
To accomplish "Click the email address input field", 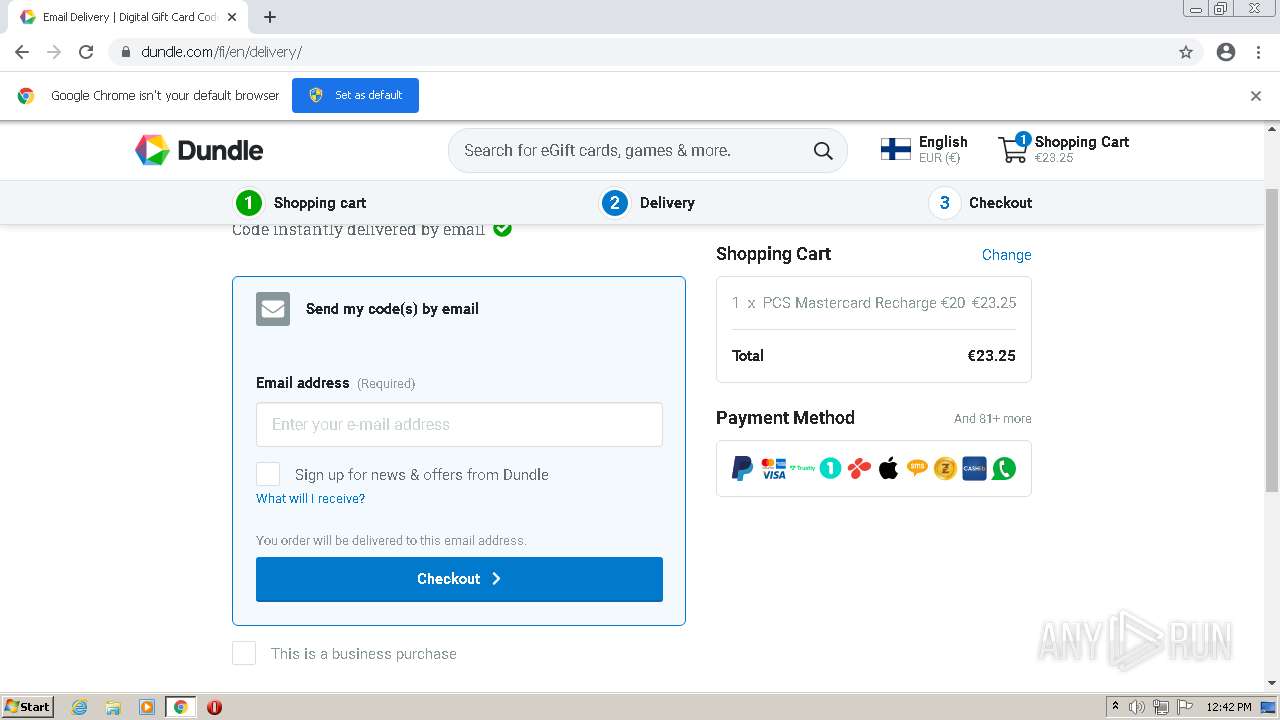I will pyautogui.click(x=459, y=424).
